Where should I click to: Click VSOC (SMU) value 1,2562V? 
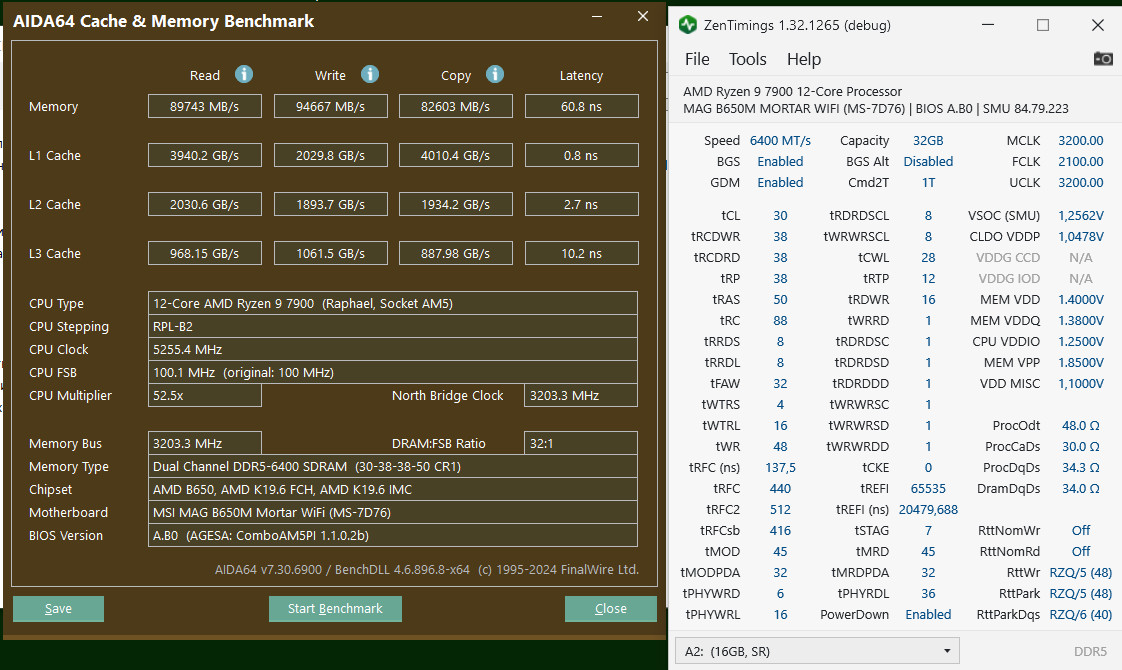click(x=1080, y=215)
